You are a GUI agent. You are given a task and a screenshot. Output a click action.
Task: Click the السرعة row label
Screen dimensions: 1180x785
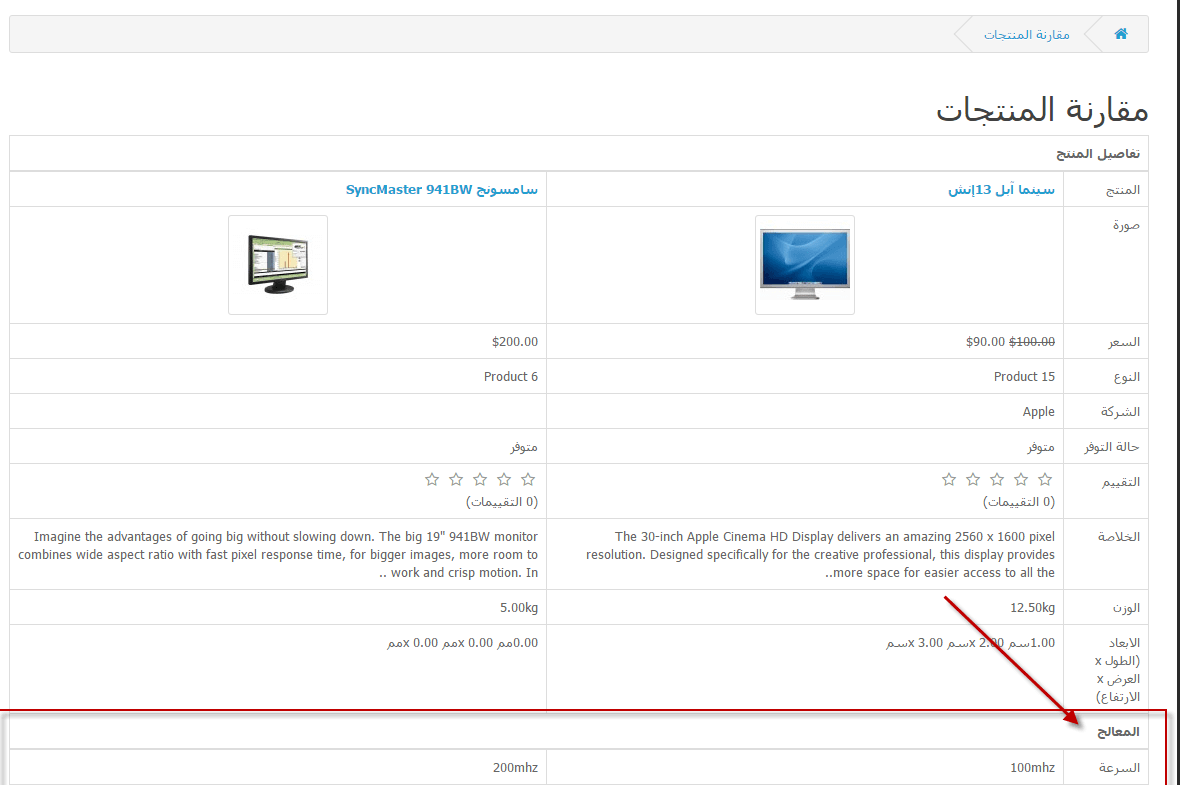(x=1119, y=768)
